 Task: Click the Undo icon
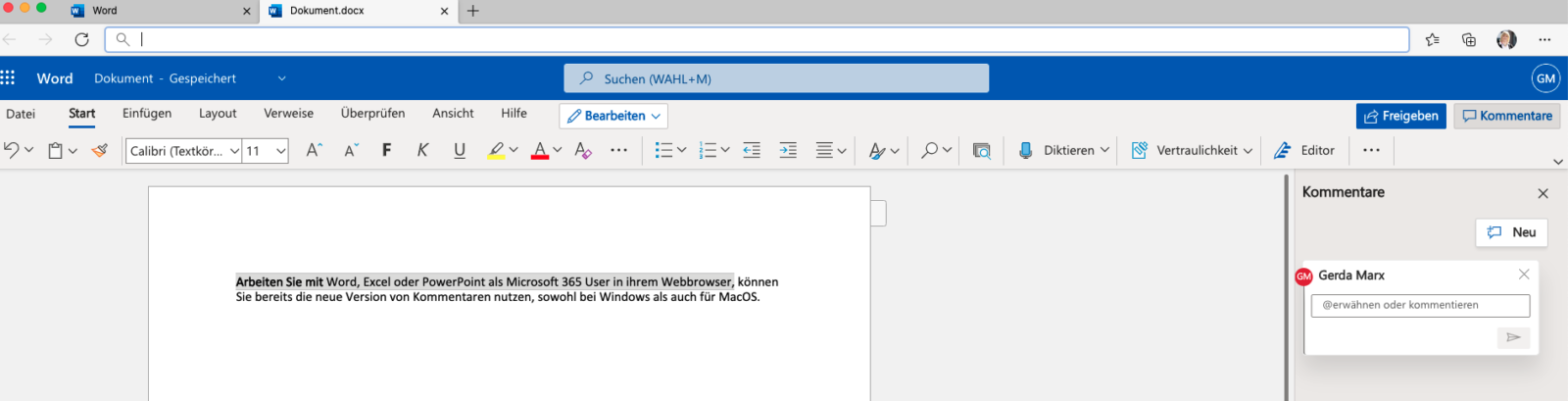[x=11, y=150]
